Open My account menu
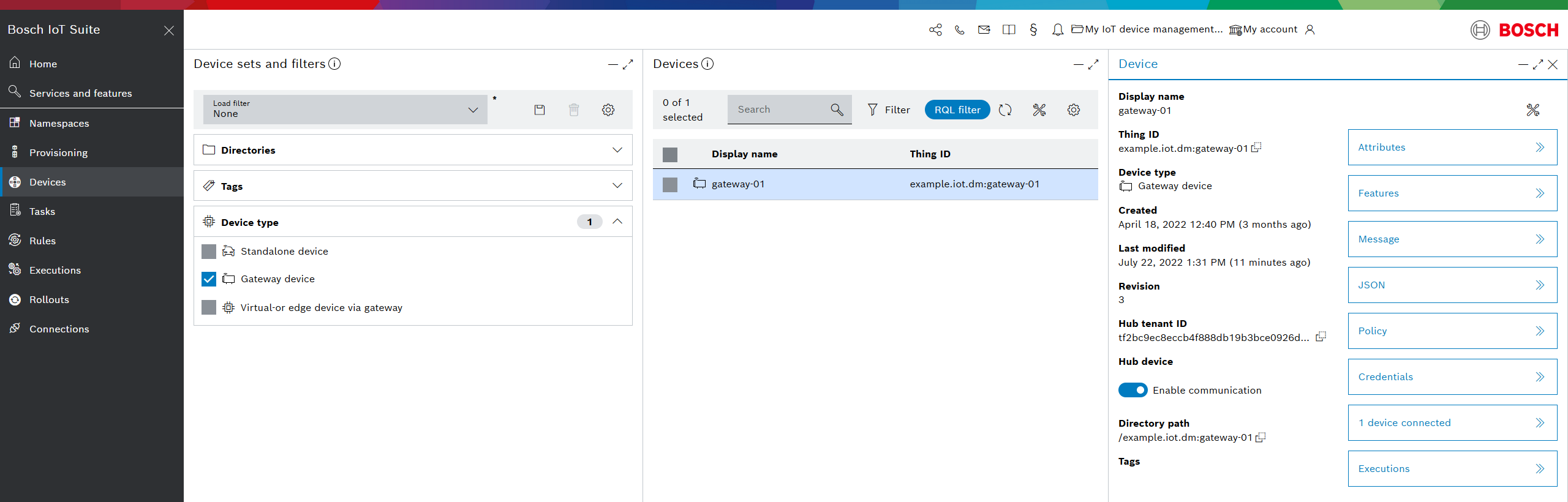This screenshot has width=1568, height=502. click(x=1264, y=29)
